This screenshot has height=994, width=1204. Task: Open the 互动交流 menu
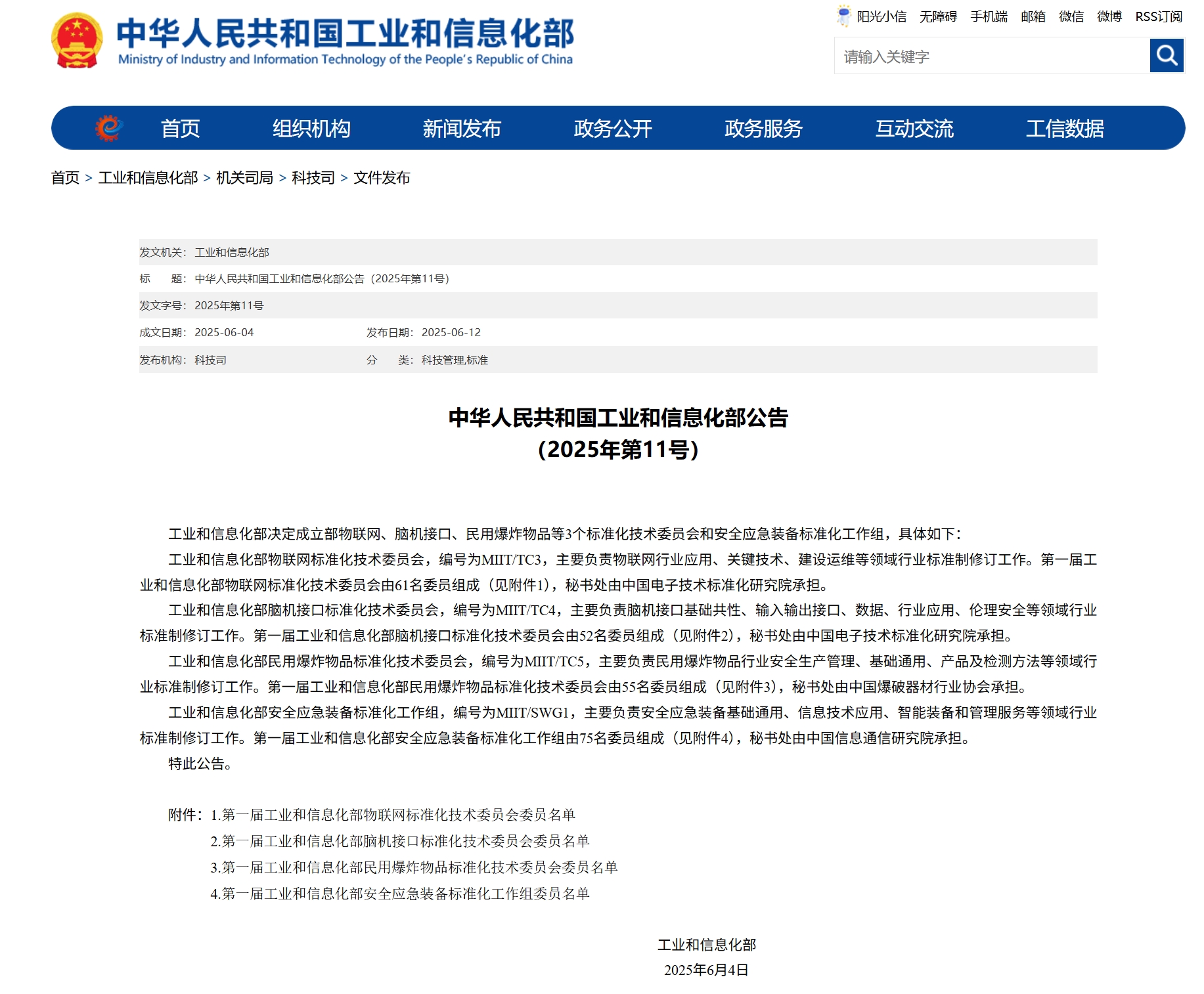pos(914,129)
